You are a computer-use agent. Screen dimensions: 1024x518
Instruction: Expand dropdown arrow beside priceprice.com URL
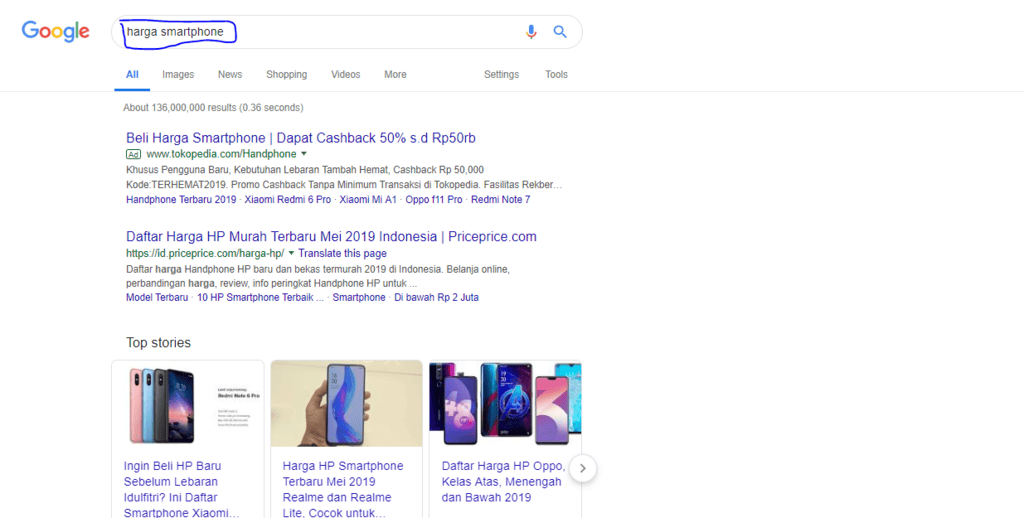(x=291, y=253)
